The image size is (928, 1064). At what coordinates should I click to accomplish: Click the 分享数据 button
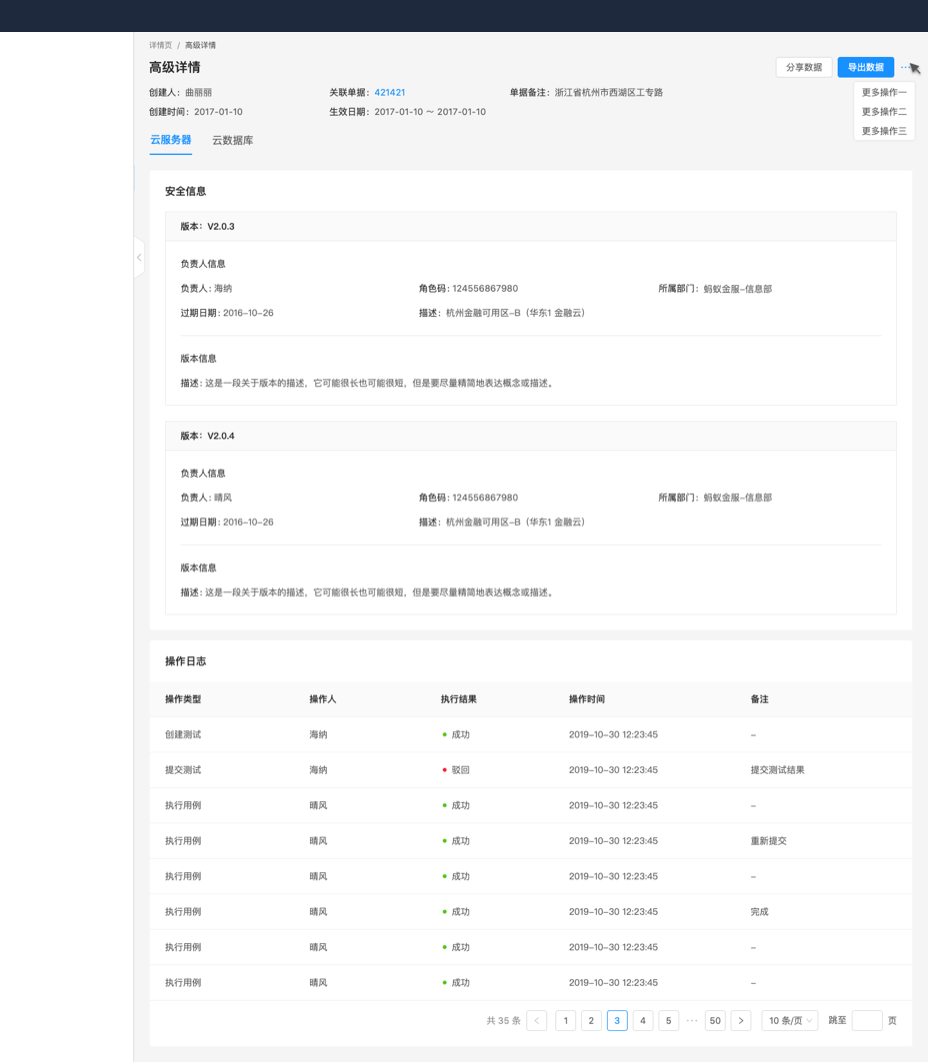coord(804,67)
